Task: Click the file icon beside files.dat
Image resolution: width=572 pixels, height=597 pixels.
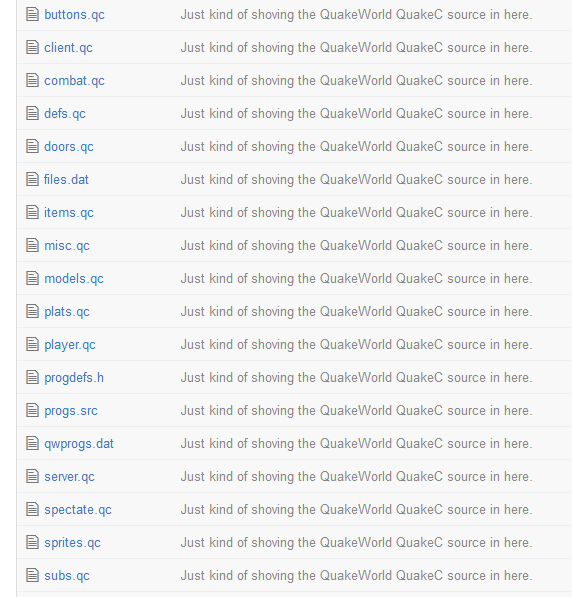Action: [x=32, y=179]
